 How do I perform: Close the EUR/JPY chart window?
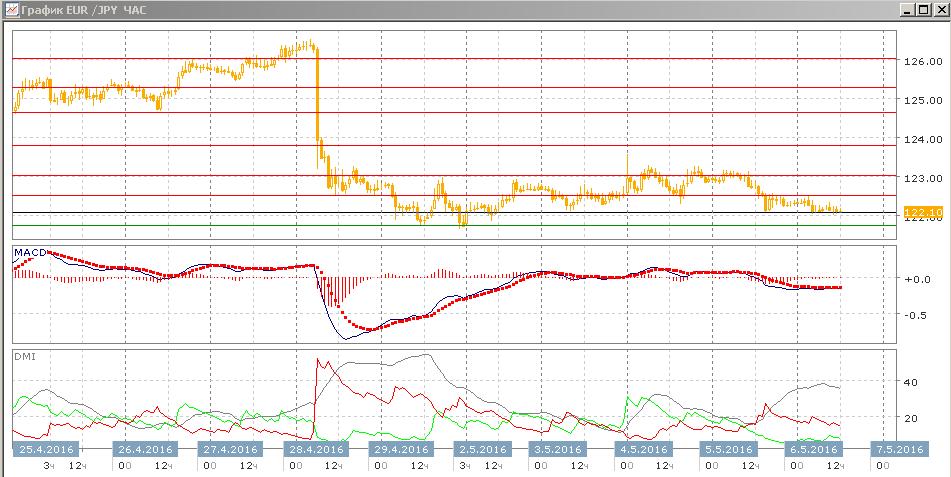[x=938, y=10]
